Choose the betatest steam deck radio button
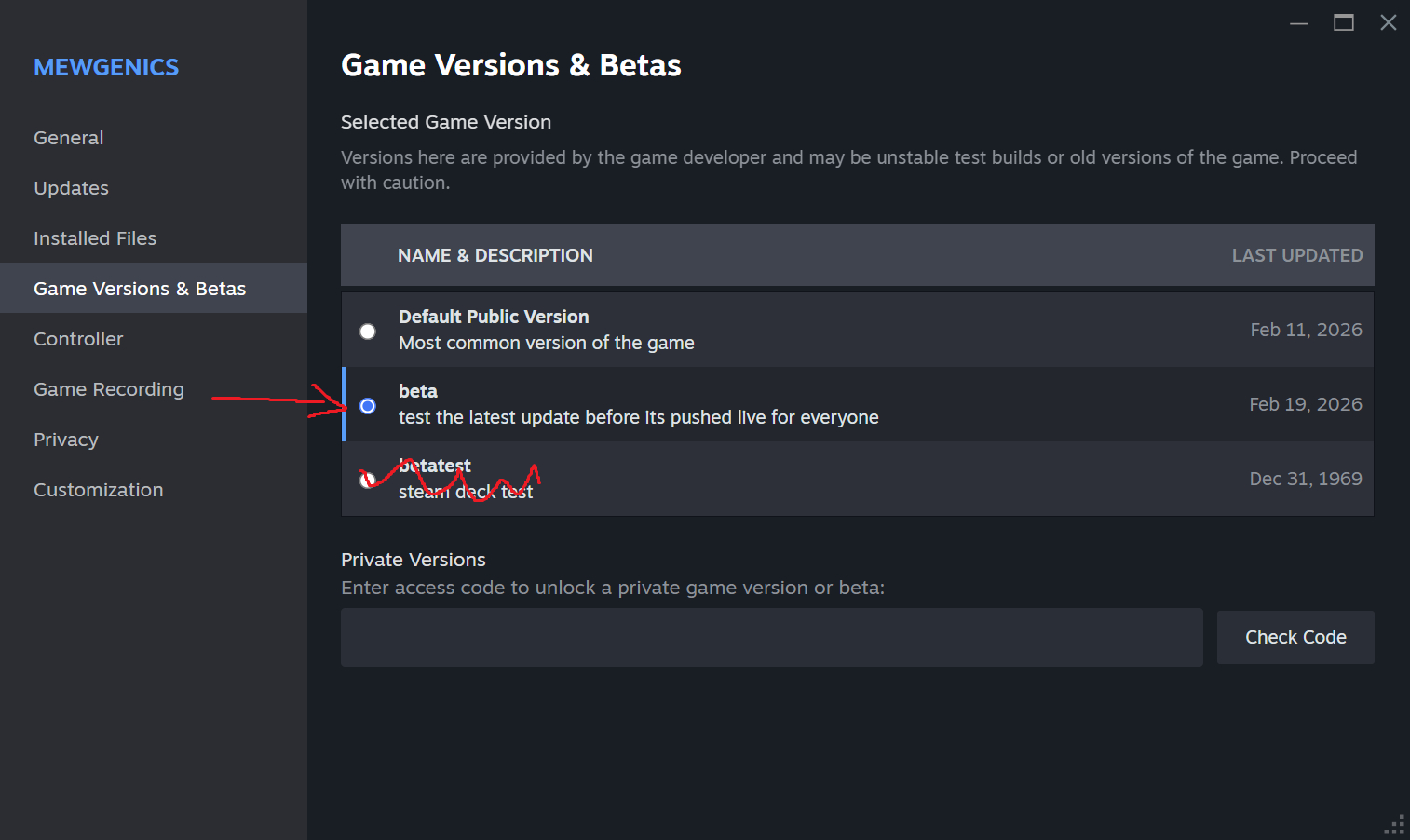This screenshot has width=1410, height=840. (x=368, y=480)
